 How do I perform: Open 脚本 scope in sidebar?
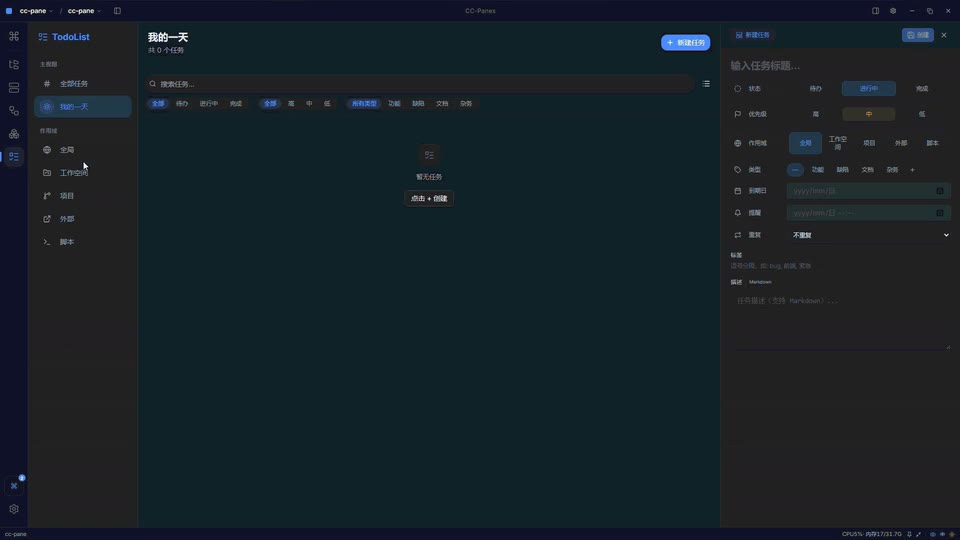click(x=83, y=242)
